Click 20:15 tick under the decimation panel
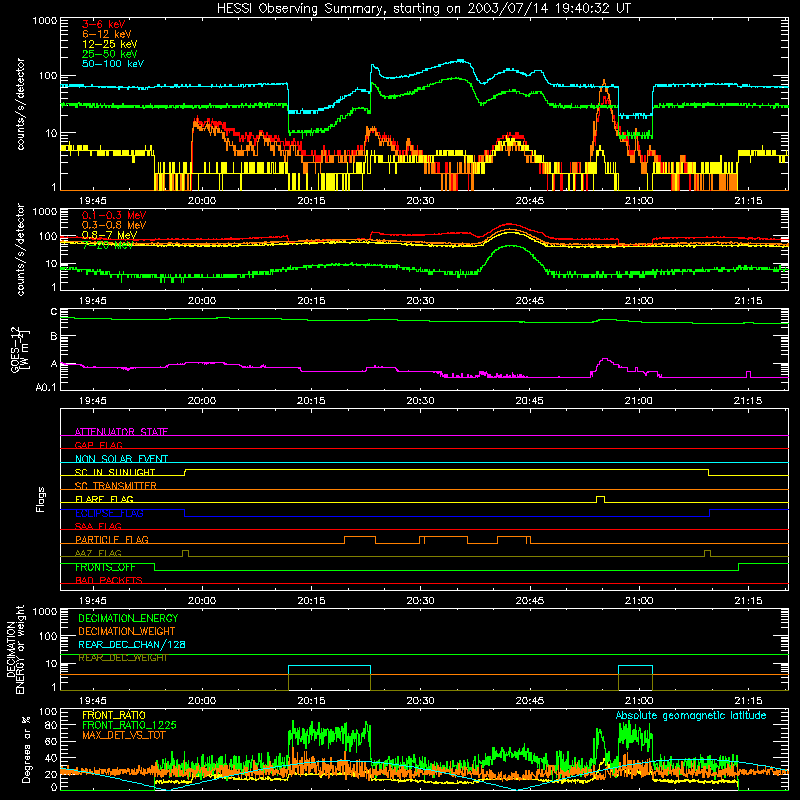The height and width of the screenshot is (800, 800). (311, 701)
